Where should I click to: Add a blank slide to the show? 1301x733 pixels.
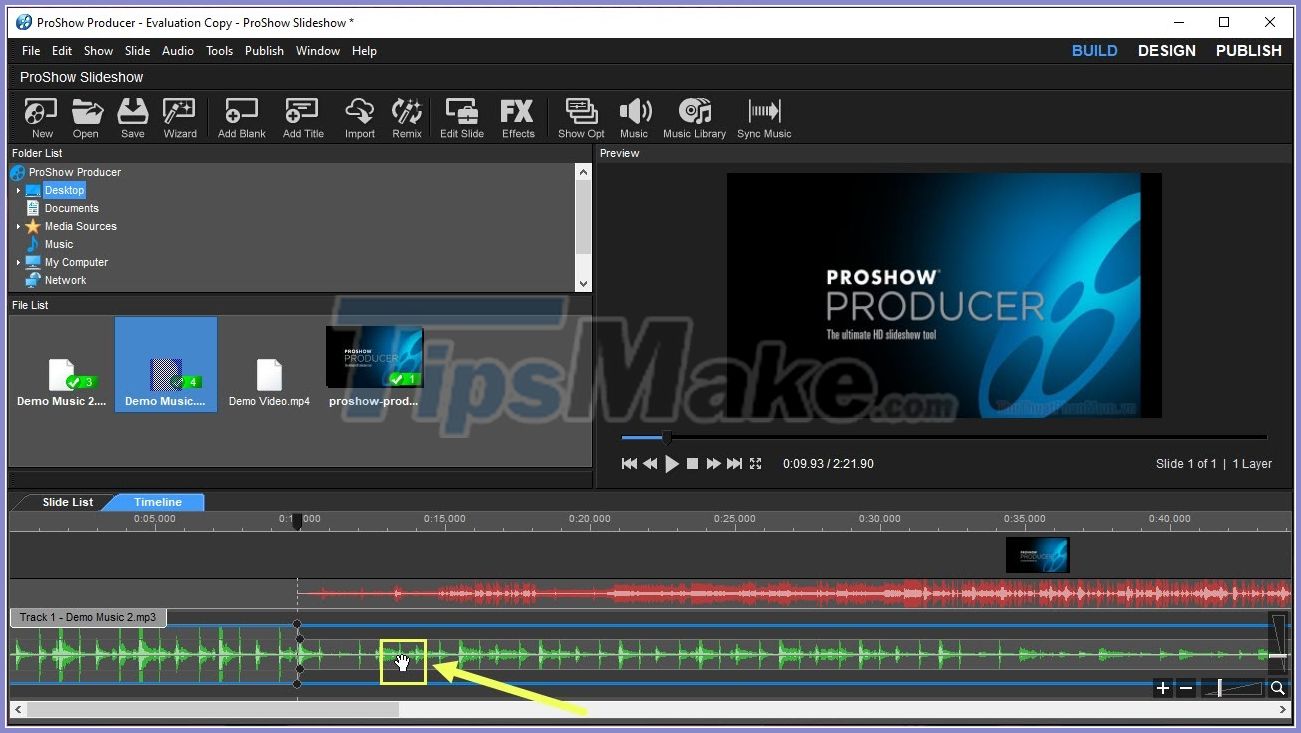click(x=240, y=117)
